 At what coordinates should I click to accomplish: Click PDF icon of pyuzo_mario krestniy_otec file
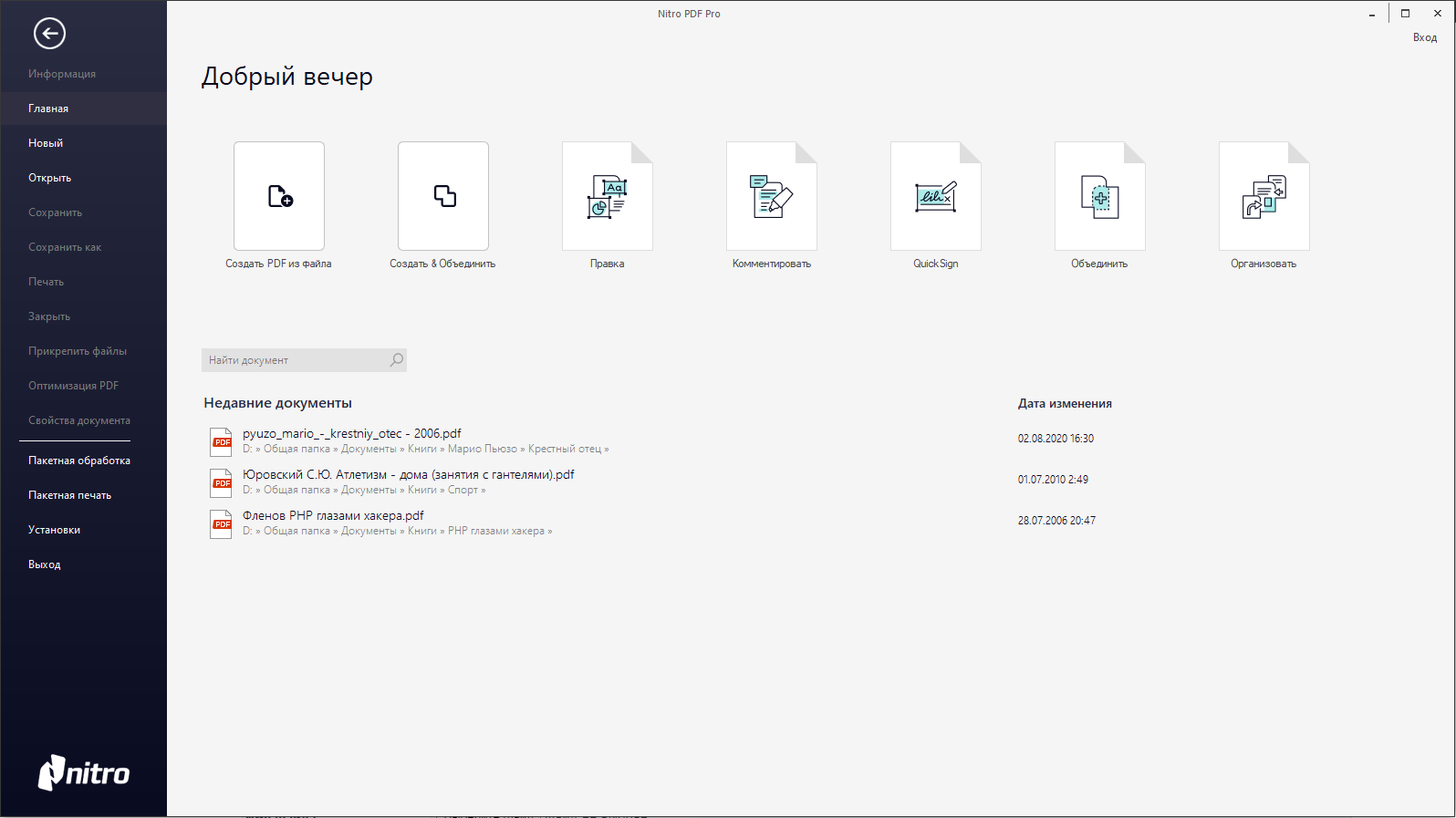click(221, 441)
